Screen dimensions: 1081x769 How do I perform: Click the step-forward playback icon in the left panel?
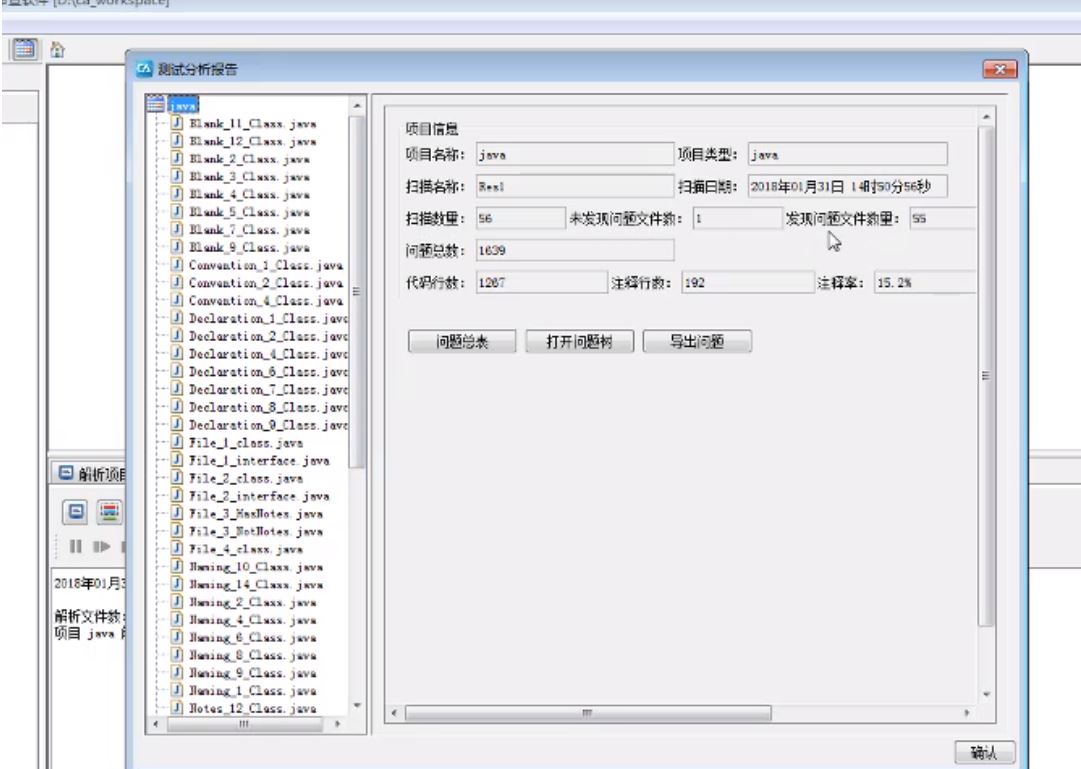[x=102, y=545]
